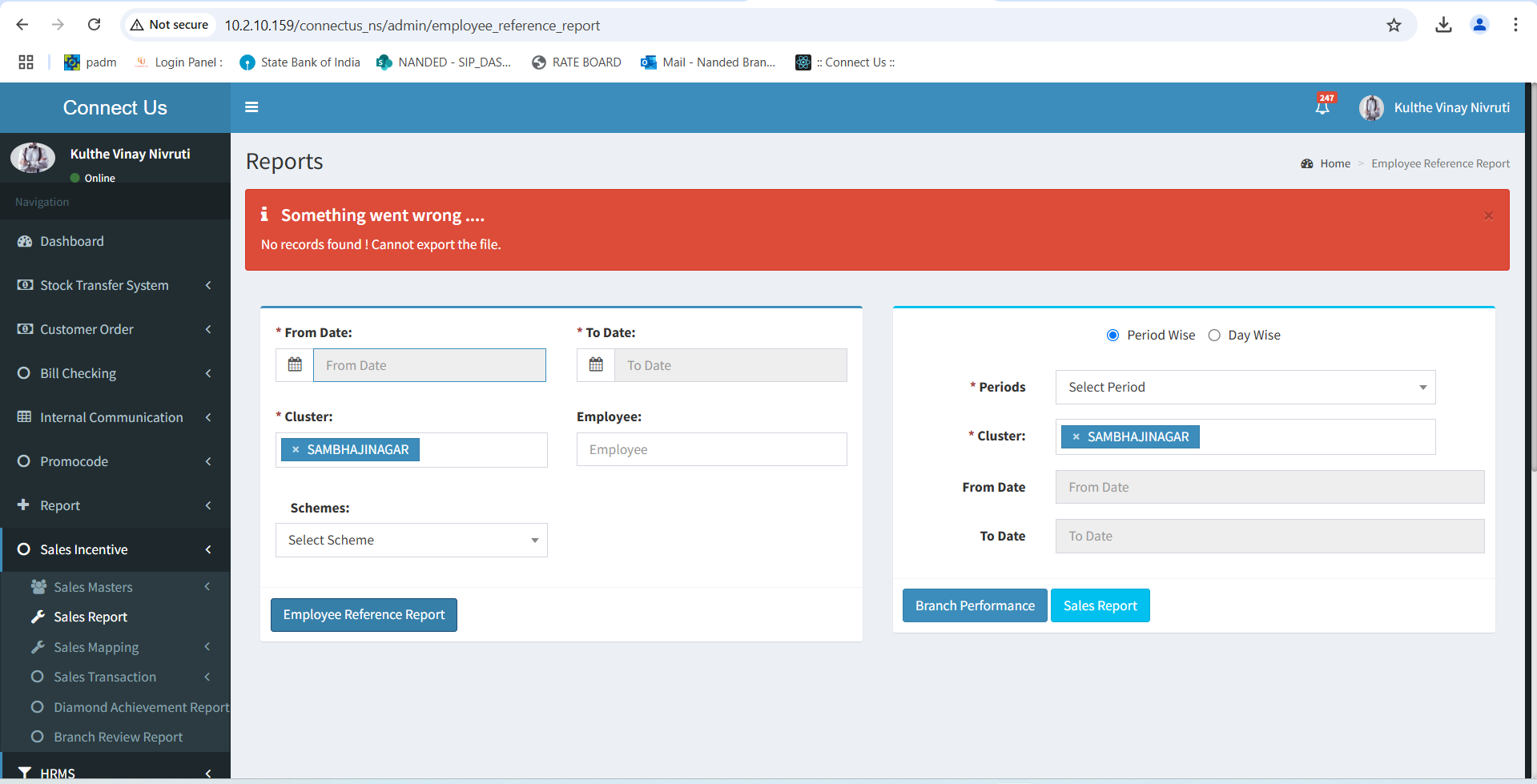Viewport: 1537px width, 784px height.
Task: Click the Report plus icon
Action: [23, 505]
